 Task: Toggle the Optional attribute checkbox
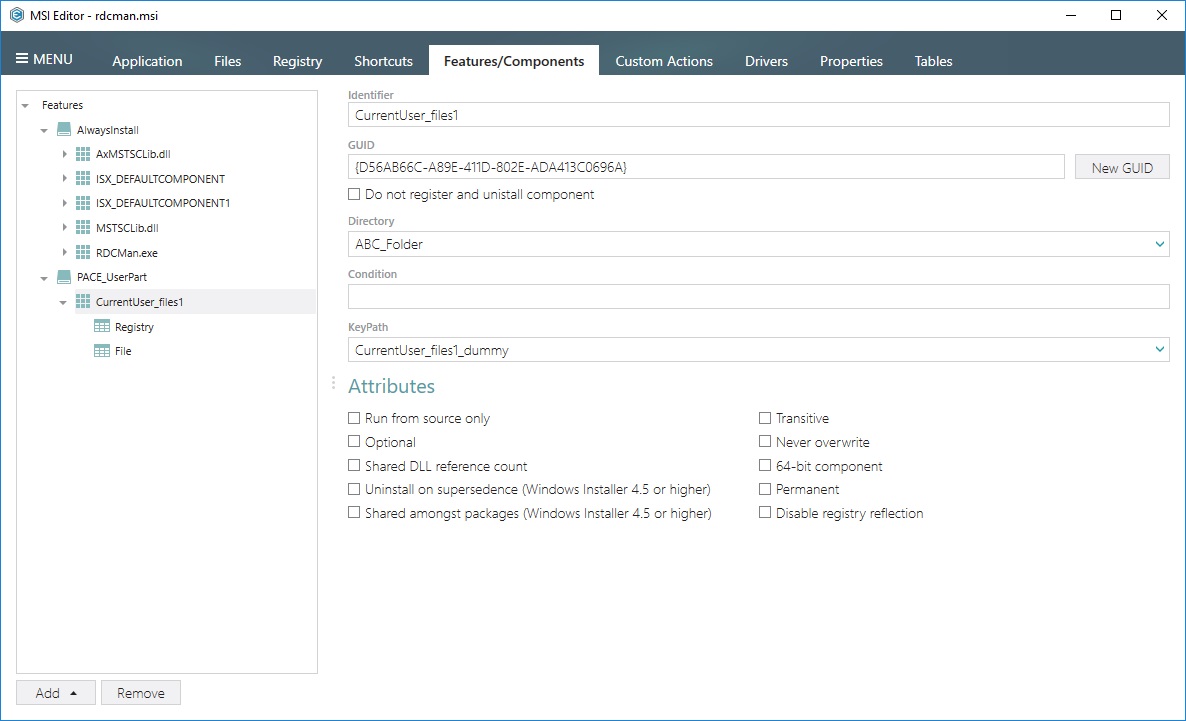(x=354, y=442)
